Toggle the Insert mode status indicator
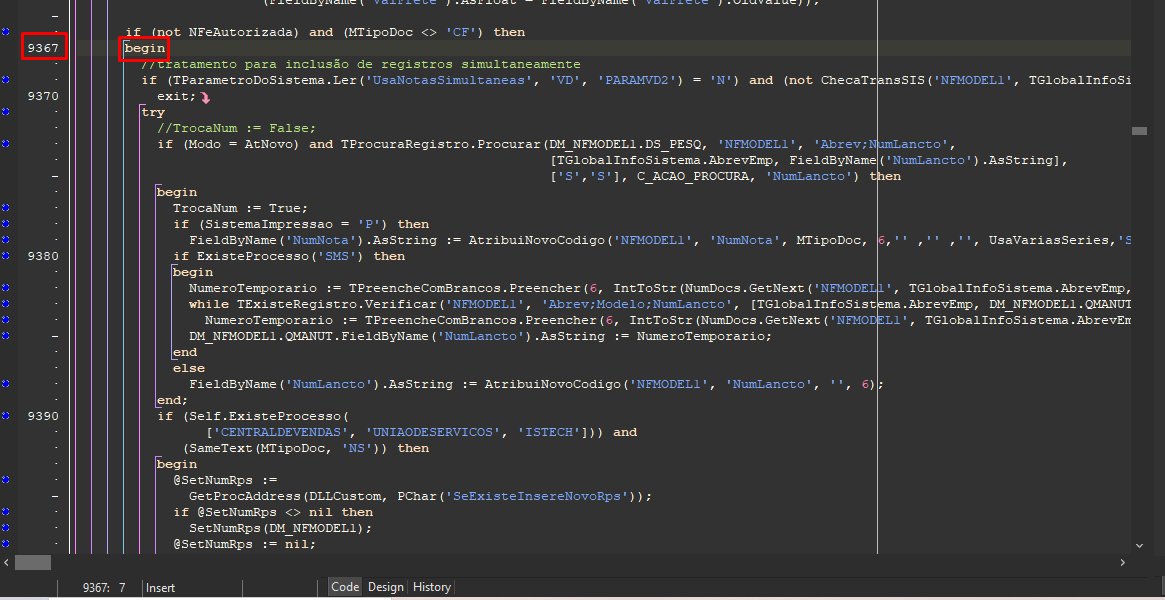This screenshot has width=1165, height=600. point(160,588)
